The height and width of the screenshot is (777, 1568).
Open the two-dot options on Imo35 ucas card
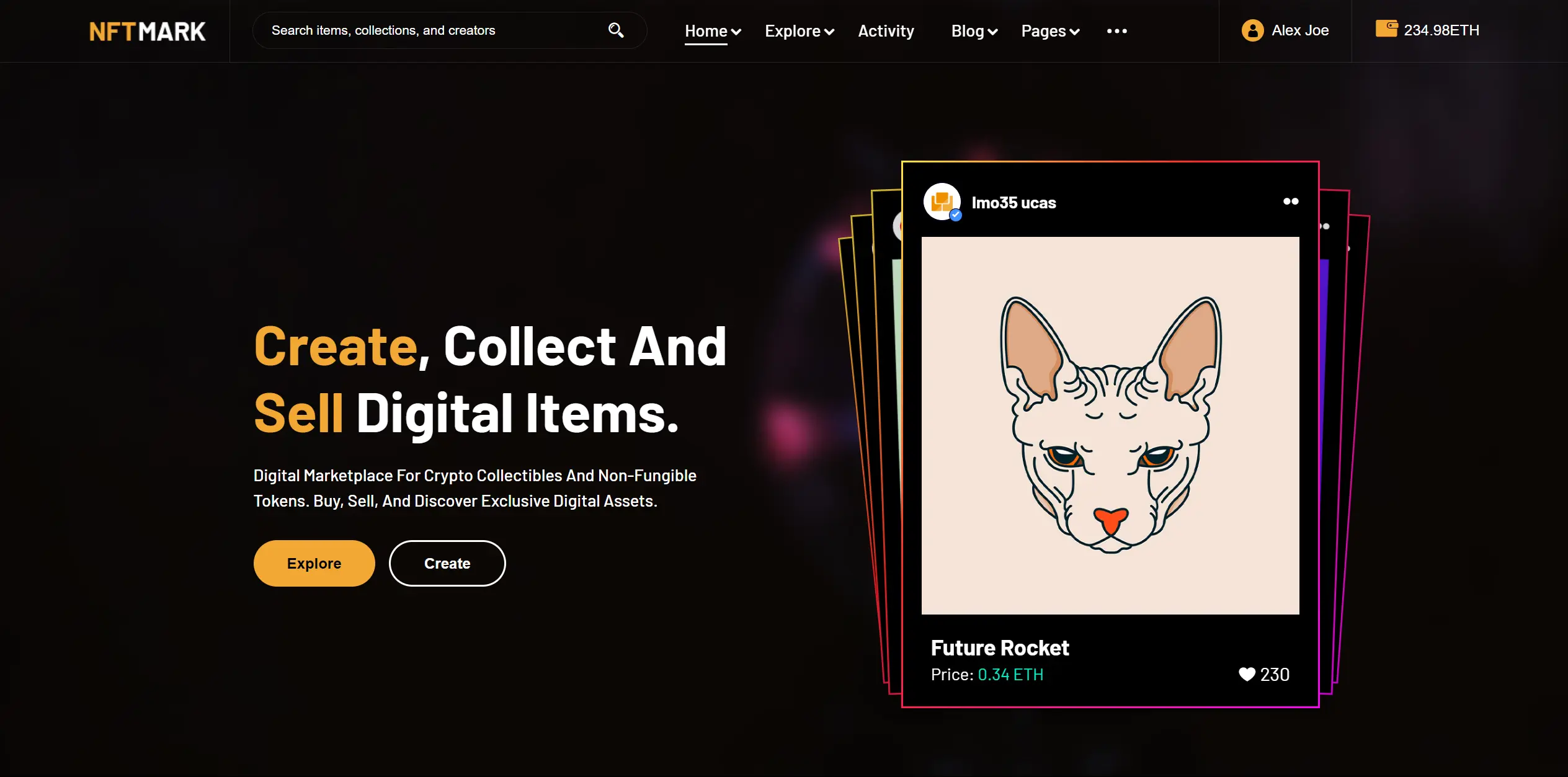pos(1291,201)
